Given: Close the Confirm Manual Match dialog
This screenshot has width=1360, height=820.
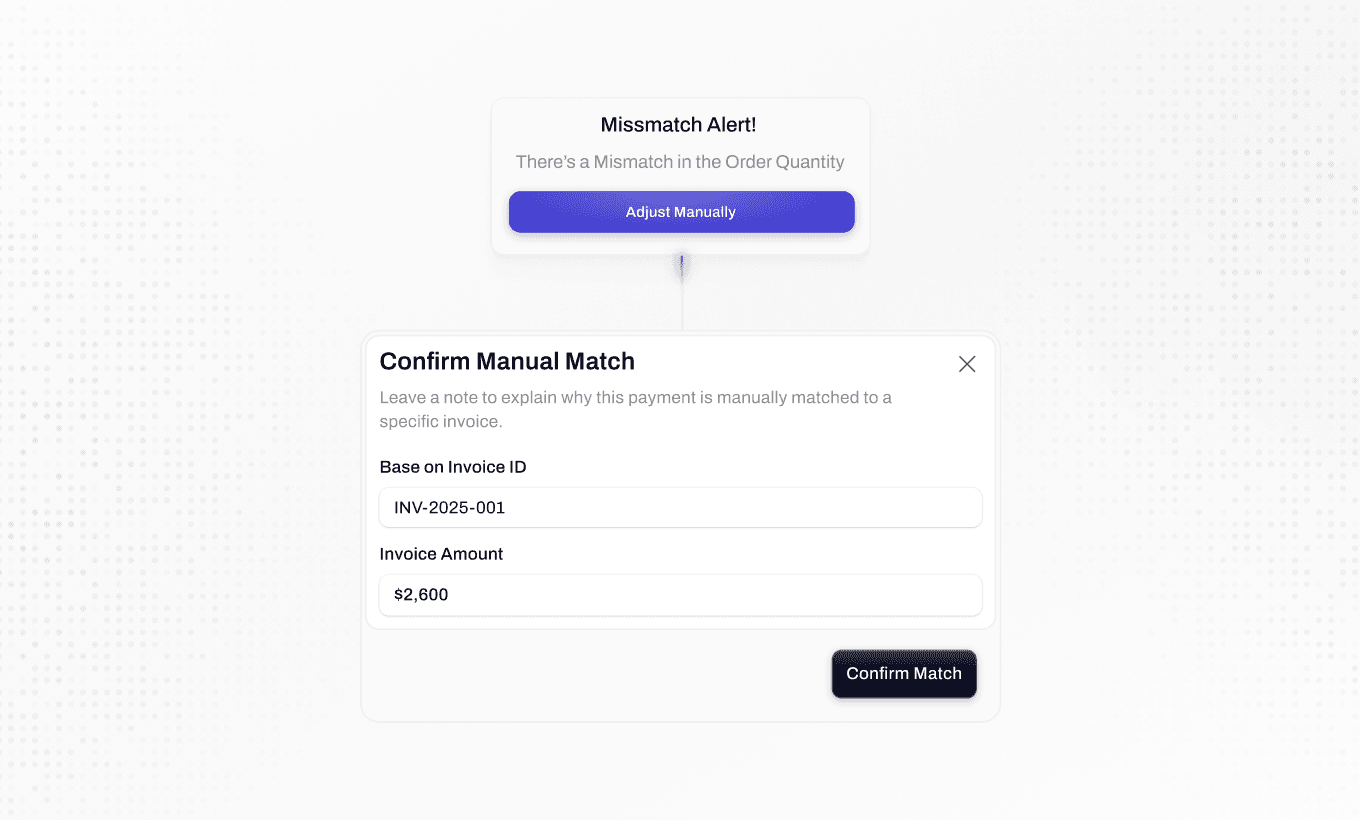Looking at the screenshot, I should tap(967, 364).
